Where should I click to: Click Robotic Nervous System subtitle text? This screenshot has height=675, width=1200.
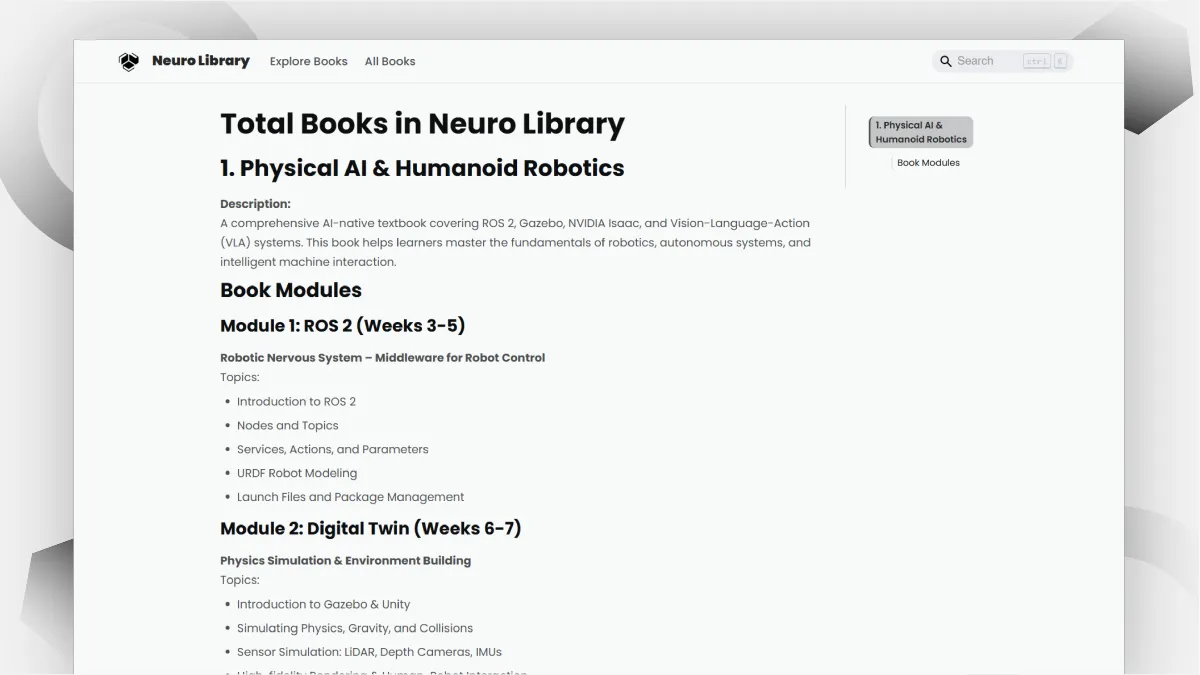click(x=382, y=358)
